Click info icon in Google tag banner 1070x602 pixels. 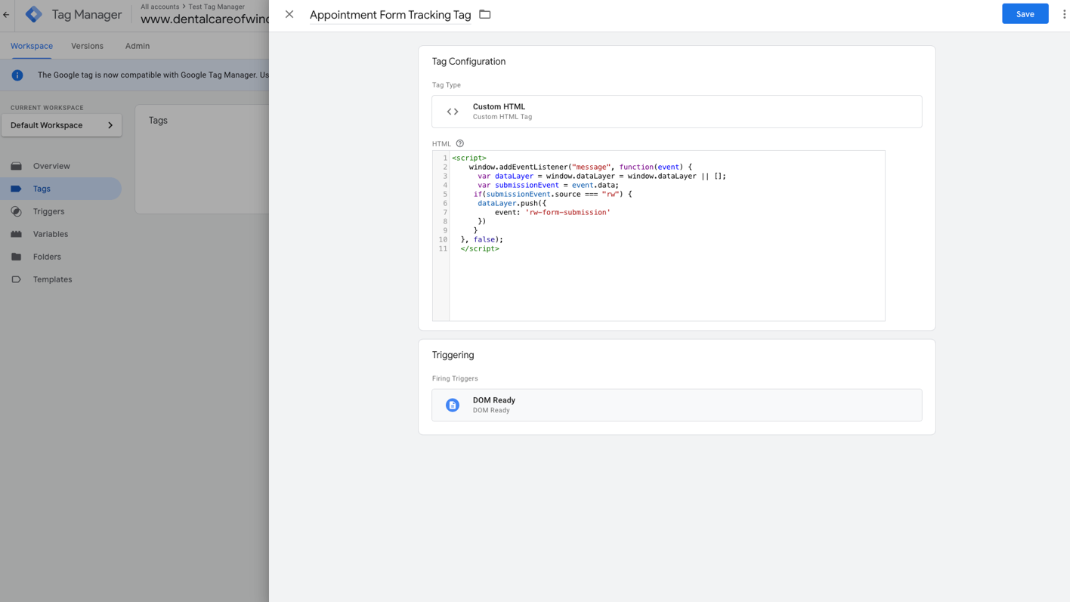[x=17, y=75]
